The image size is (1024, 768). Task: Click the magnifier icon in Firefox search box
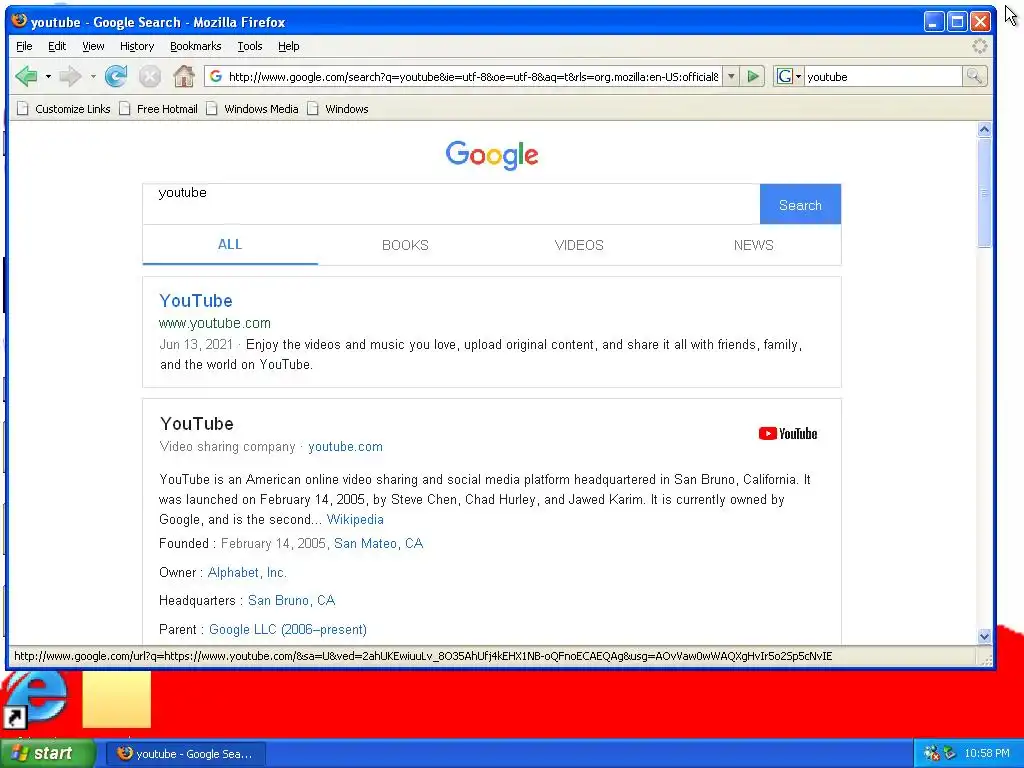(974, 76)
